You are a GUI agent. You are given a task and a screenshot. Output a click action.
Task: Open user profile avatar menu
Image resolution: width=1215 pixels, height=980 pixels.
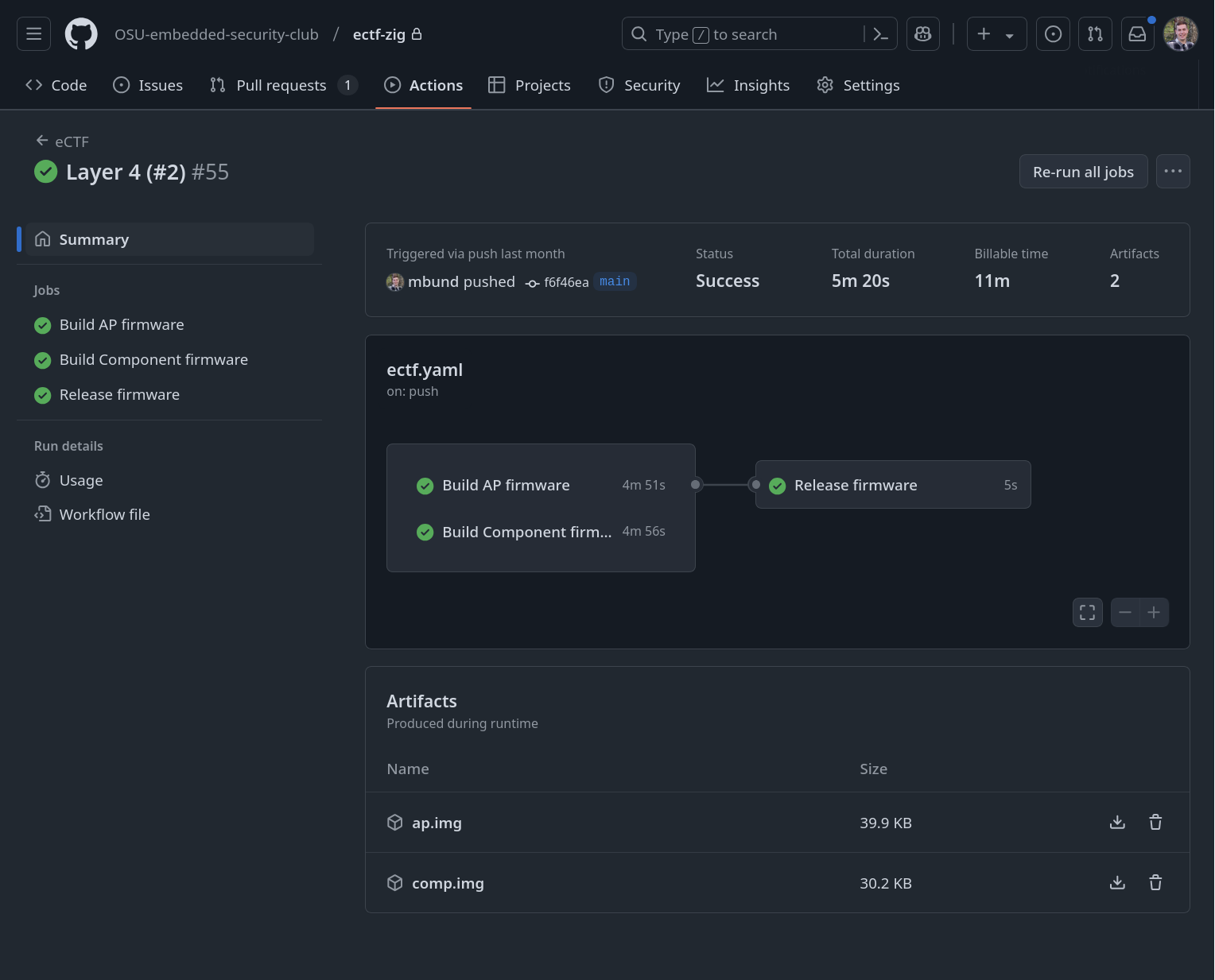coord(1181,34)
